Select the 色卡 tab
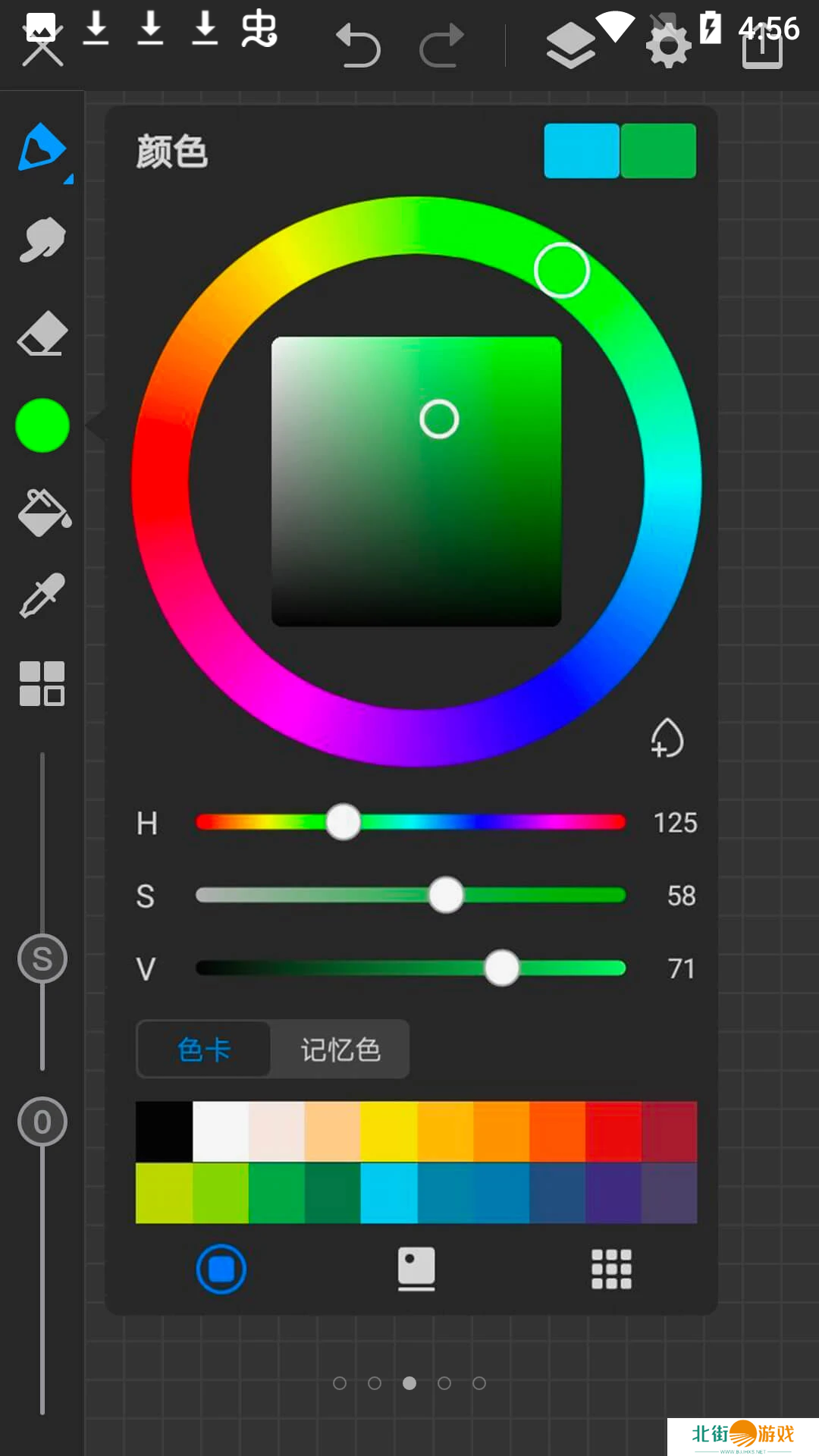The width and height of the screenshot is (819, 1456). point(204,1050)
